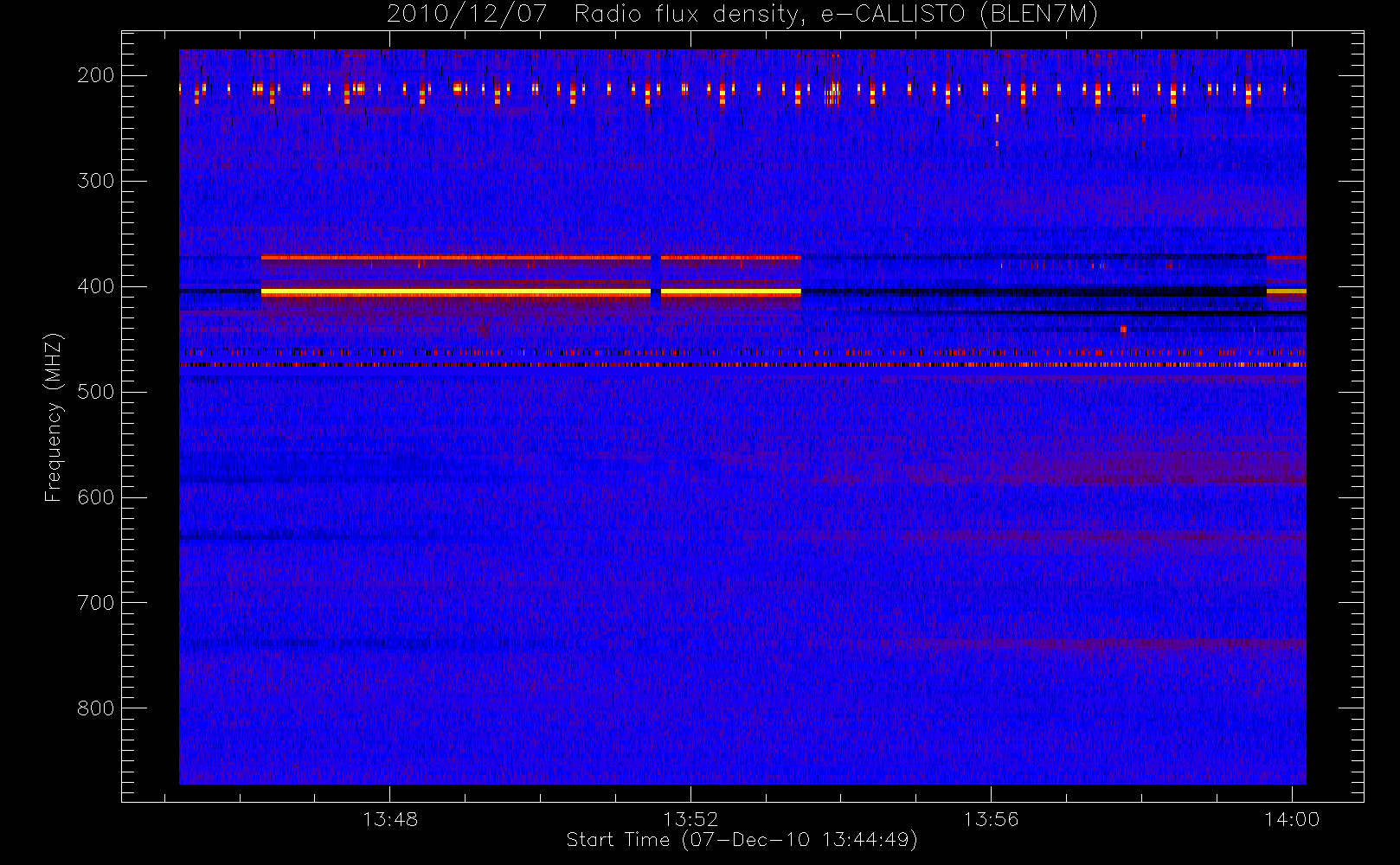Click the 200 frequency tick label

click(x=96, y=75)
